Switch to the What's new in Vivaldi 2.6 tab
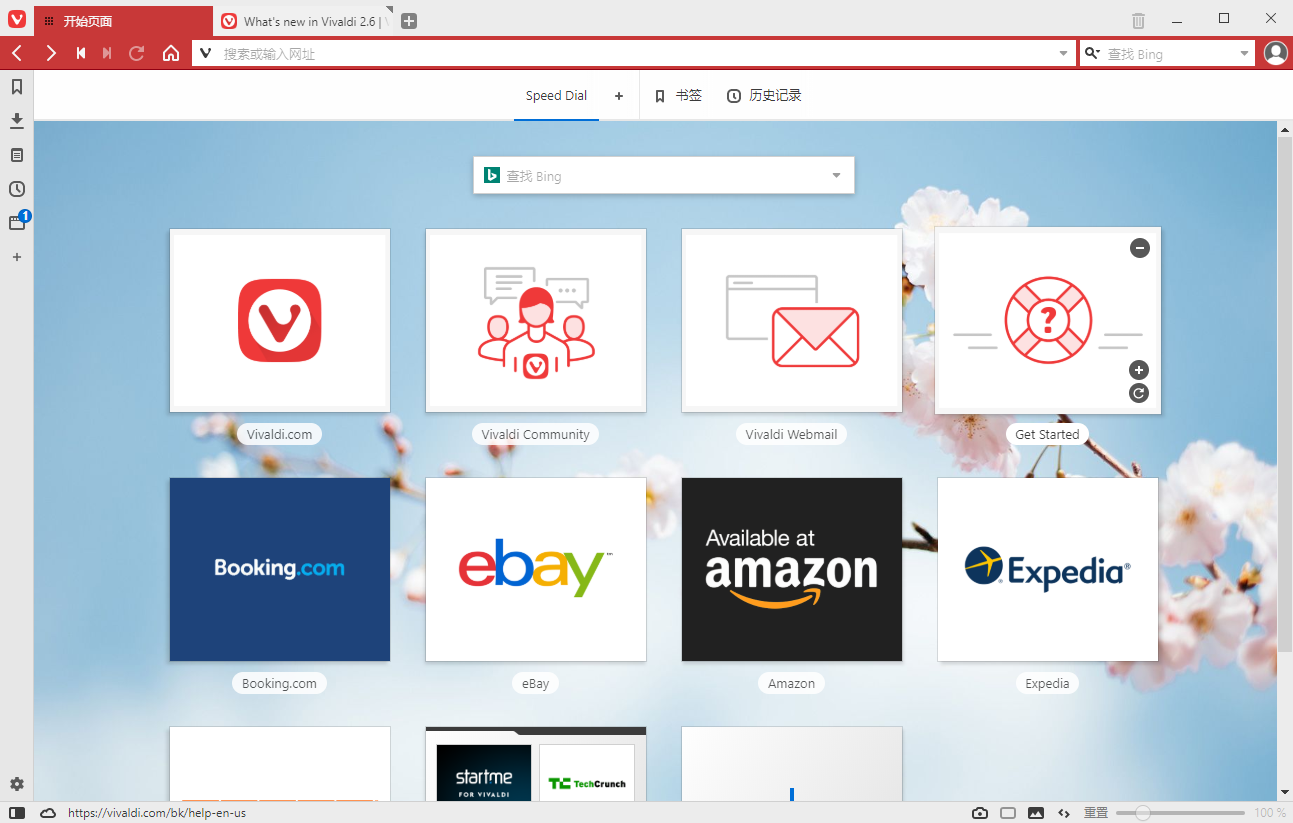 300,20
